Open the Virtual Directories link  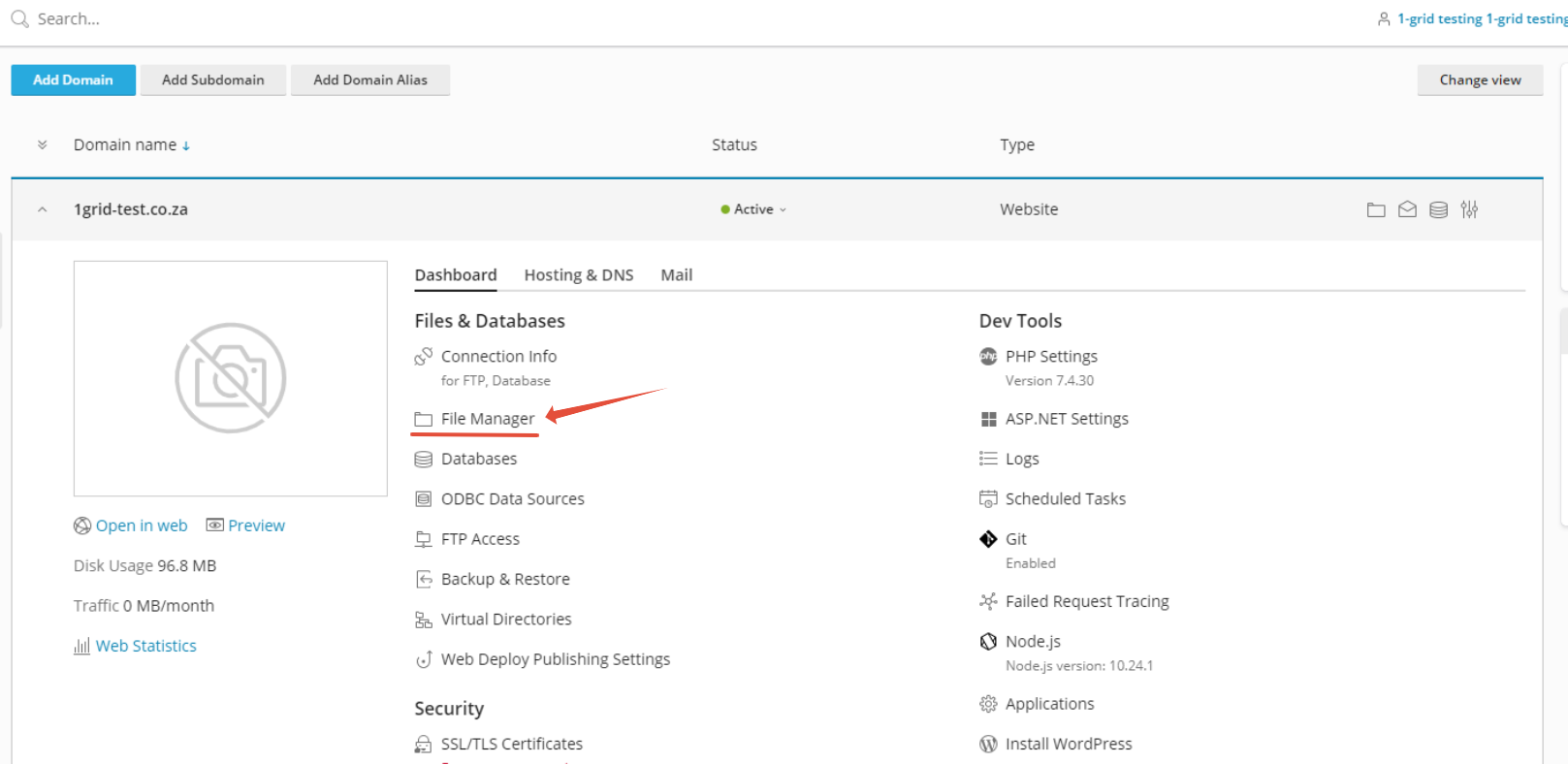pos(506,620)
